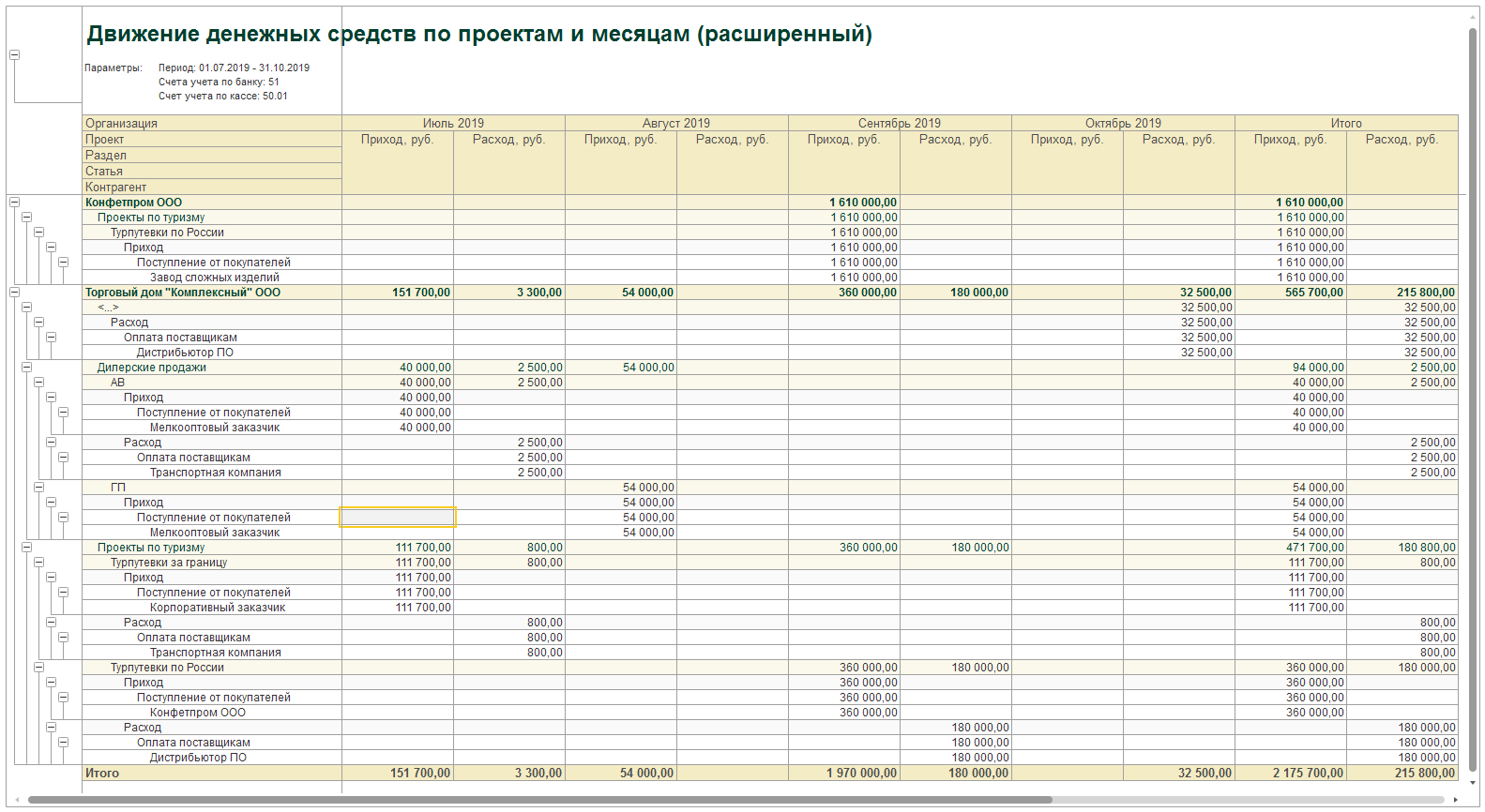Select the report title Движение денежных средств
The width and height of the screenshot is (1485, 812).
click(x=479, y=34)
